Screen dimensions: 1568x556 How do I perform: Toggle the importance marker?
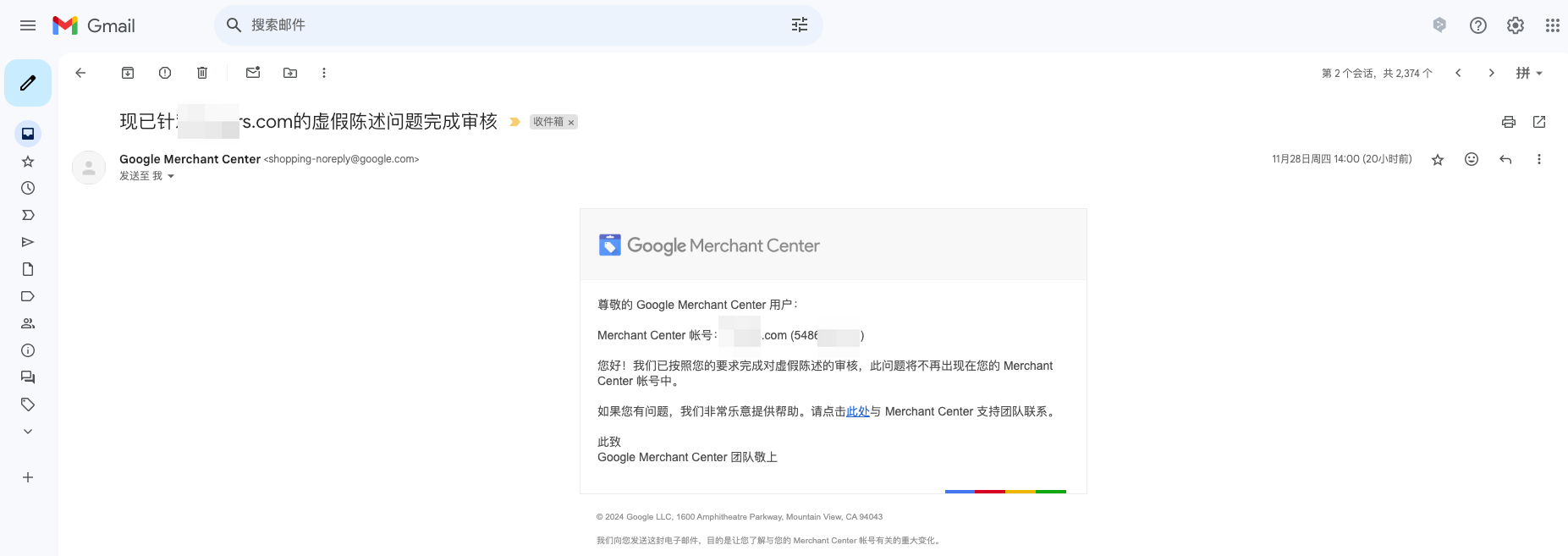click(x=514, y=122)
